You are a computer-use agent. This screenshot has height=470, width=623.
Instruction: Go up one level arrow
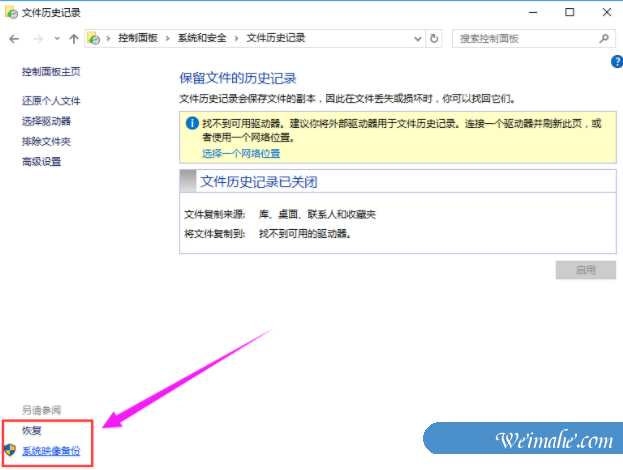point(74,39)
